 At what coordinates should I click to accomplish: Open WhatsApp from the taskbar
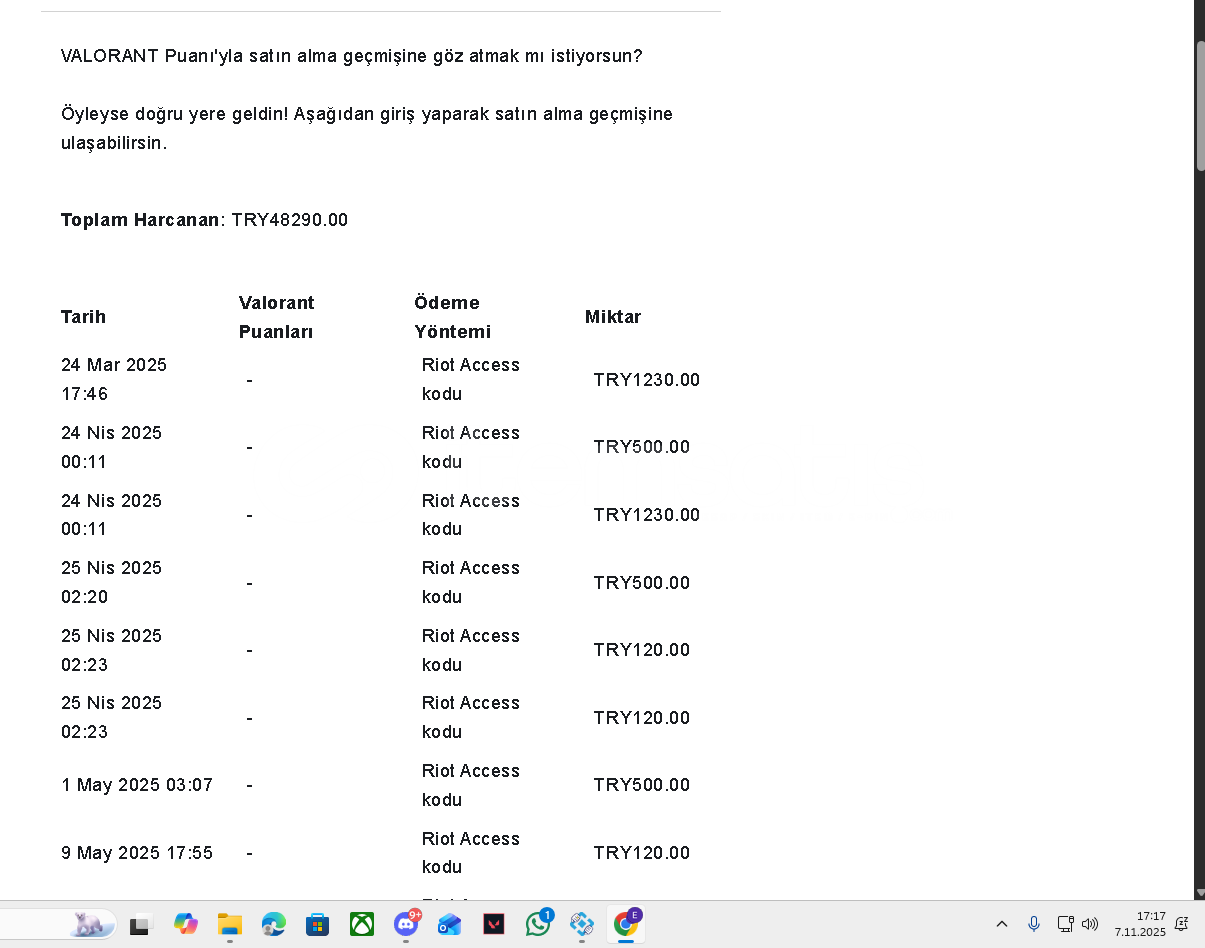click(x=539, y=923)
